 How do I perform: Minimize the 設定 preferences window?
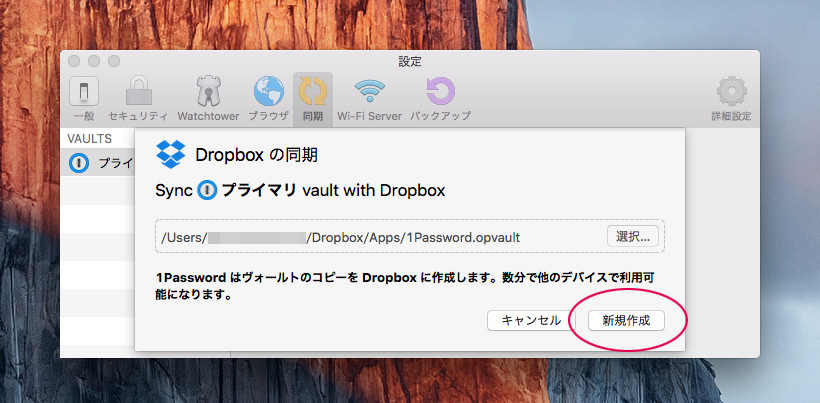coord(95,61)
